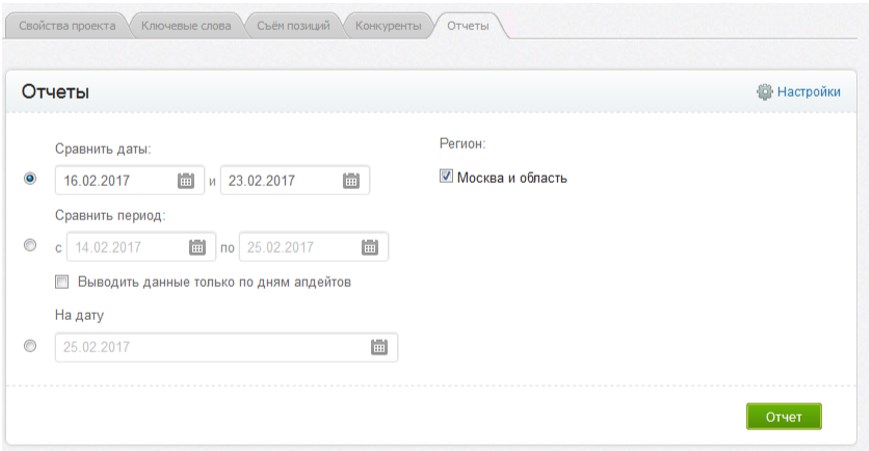Click the Отчеты panel heading

[55, 92]
